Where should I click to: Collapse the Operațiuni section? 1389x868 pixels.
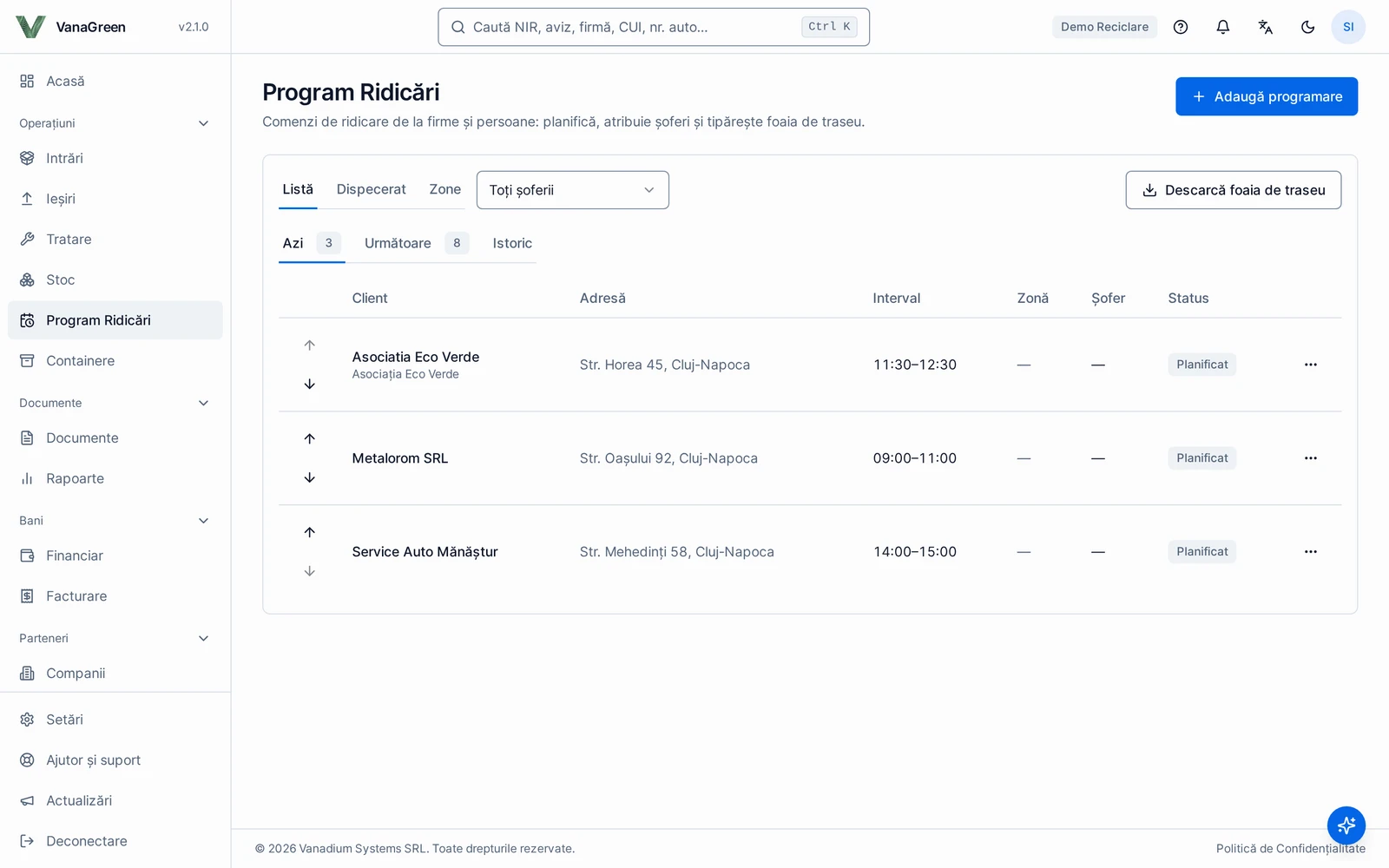(x=115, y=123)
